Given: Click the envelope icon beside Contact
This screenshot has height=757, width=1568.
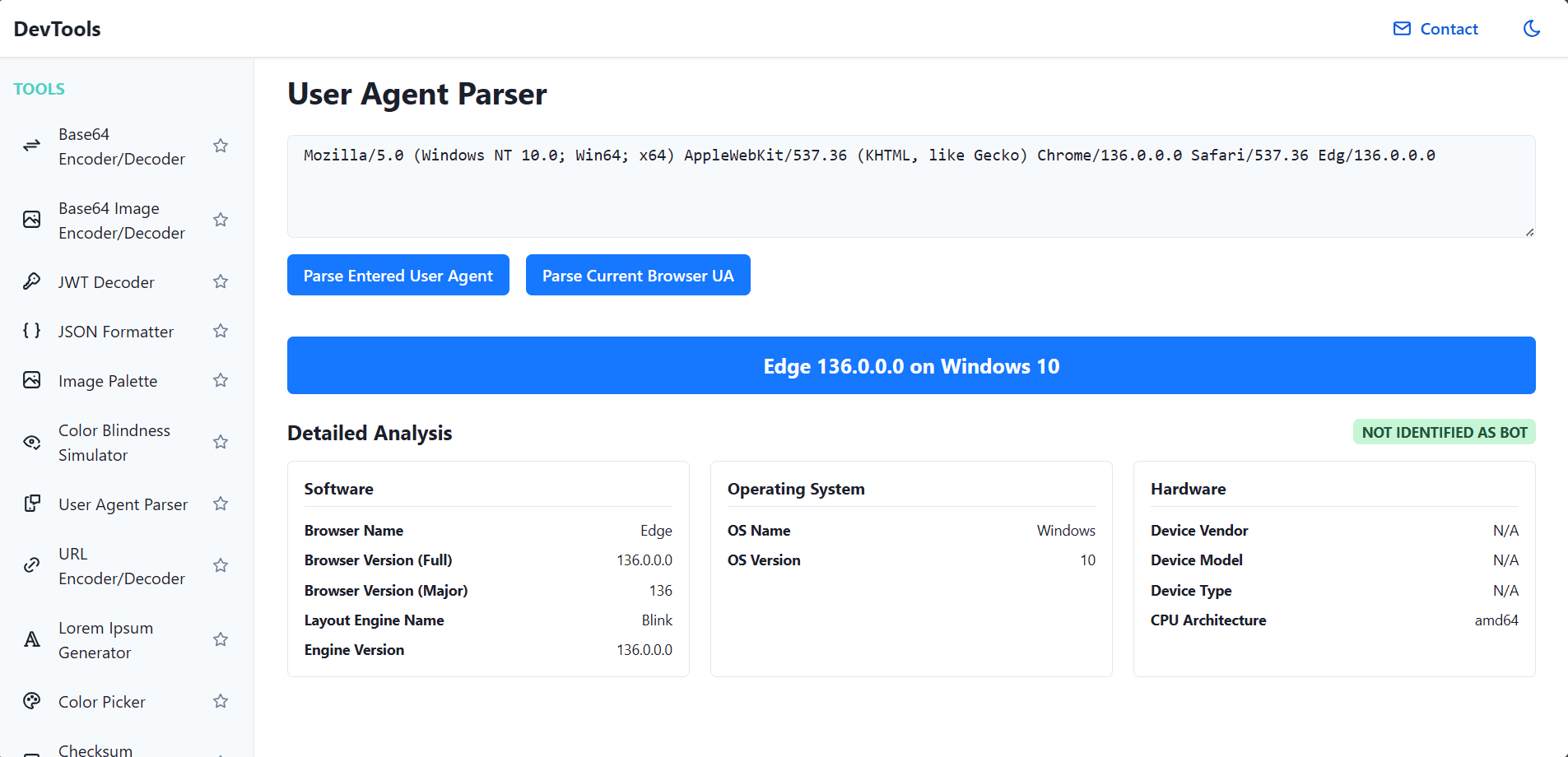Looking at the screenshot, I should (1402, 29).
